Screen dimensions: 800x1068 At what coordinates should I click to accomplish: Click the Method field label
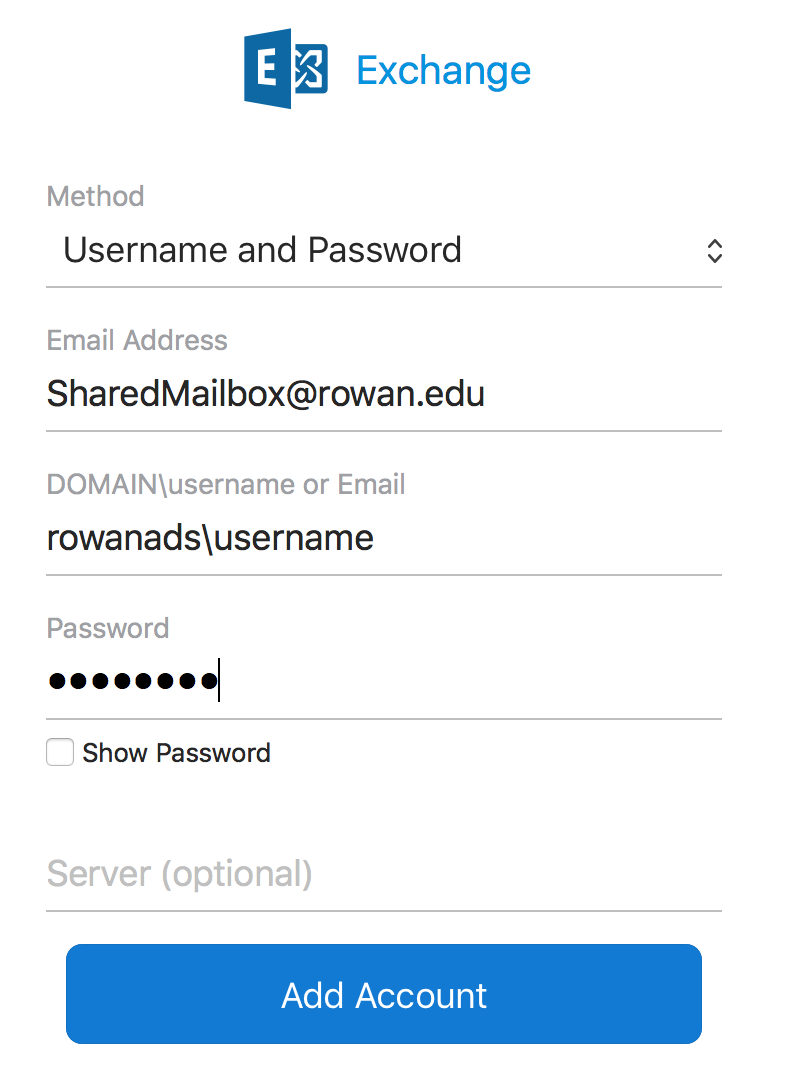[x=95, y=196]
